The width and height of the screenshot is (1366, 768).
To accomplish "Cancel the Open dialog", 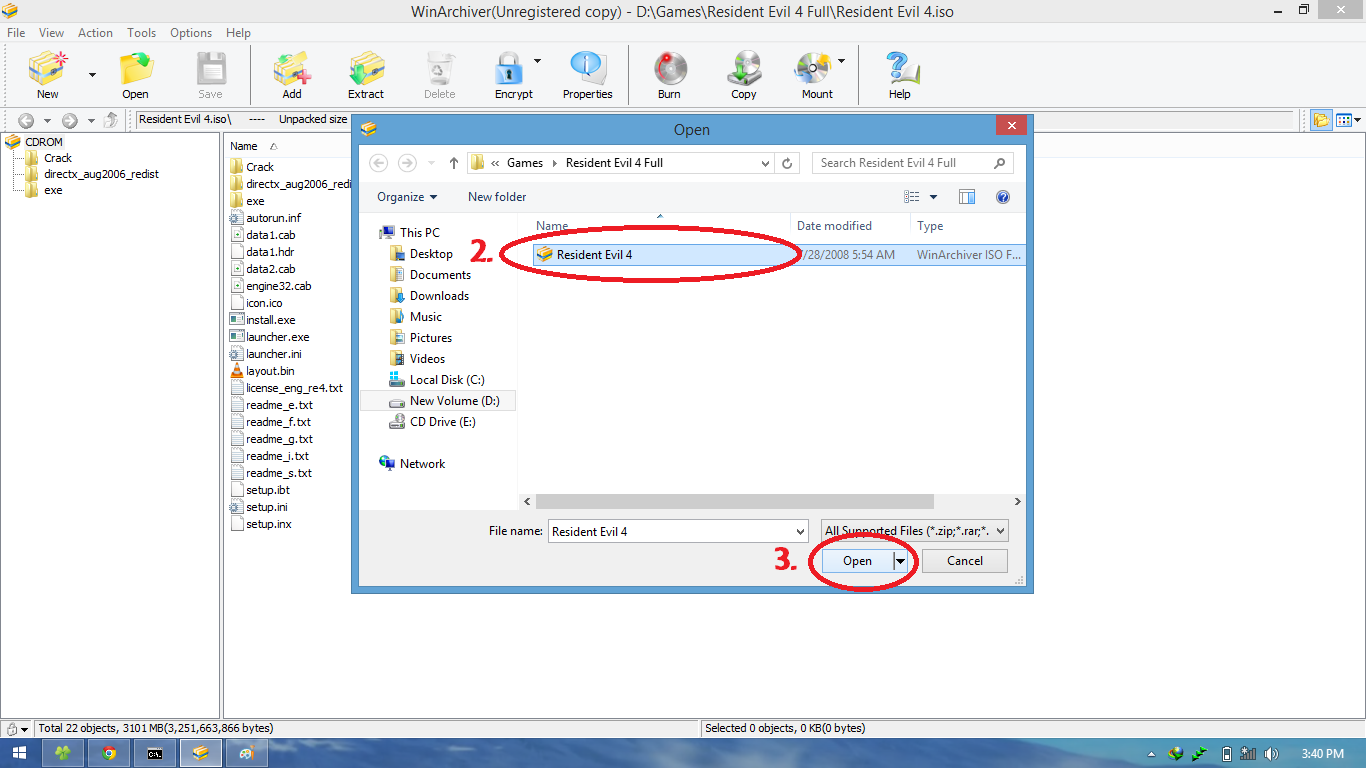I will pos(965,561).
